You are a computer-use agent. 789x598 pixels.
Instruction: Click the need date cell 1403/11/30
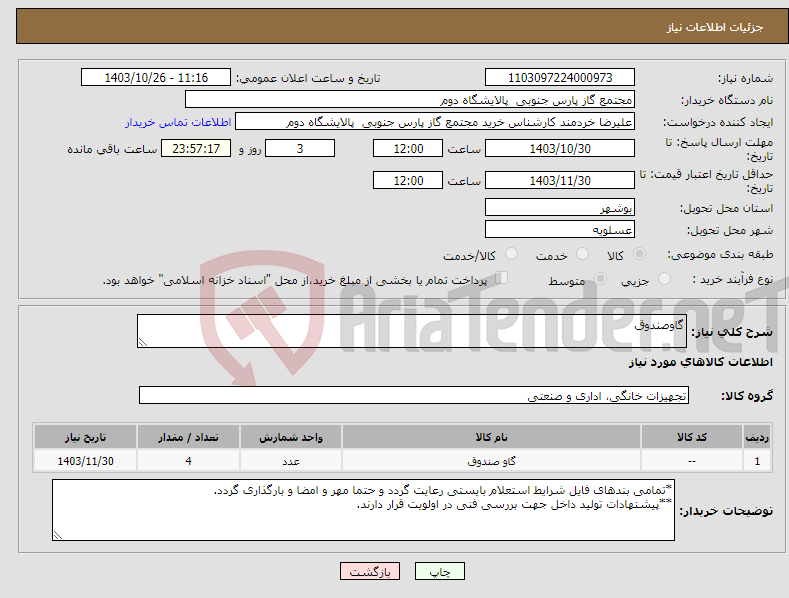point(86,461)
